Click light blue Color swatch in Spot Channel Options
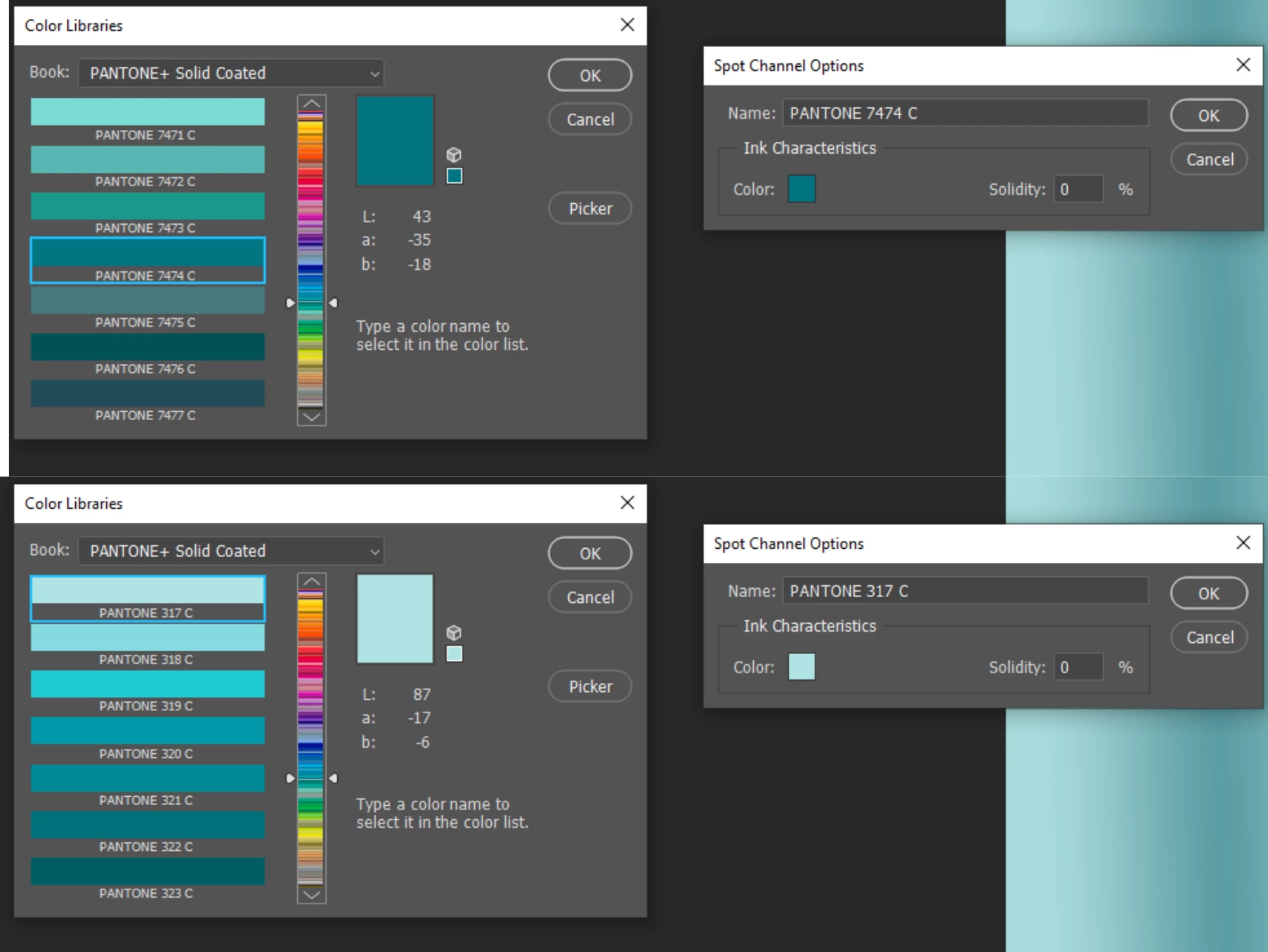The image size is (1268, 952). [x=802, y=667]
